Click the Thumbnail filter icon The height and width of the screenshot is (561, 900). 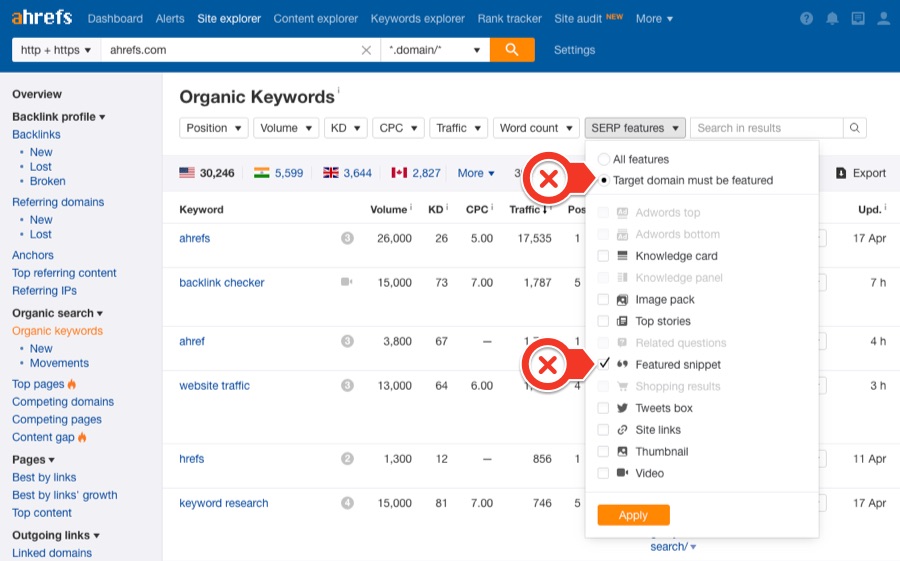622,451
